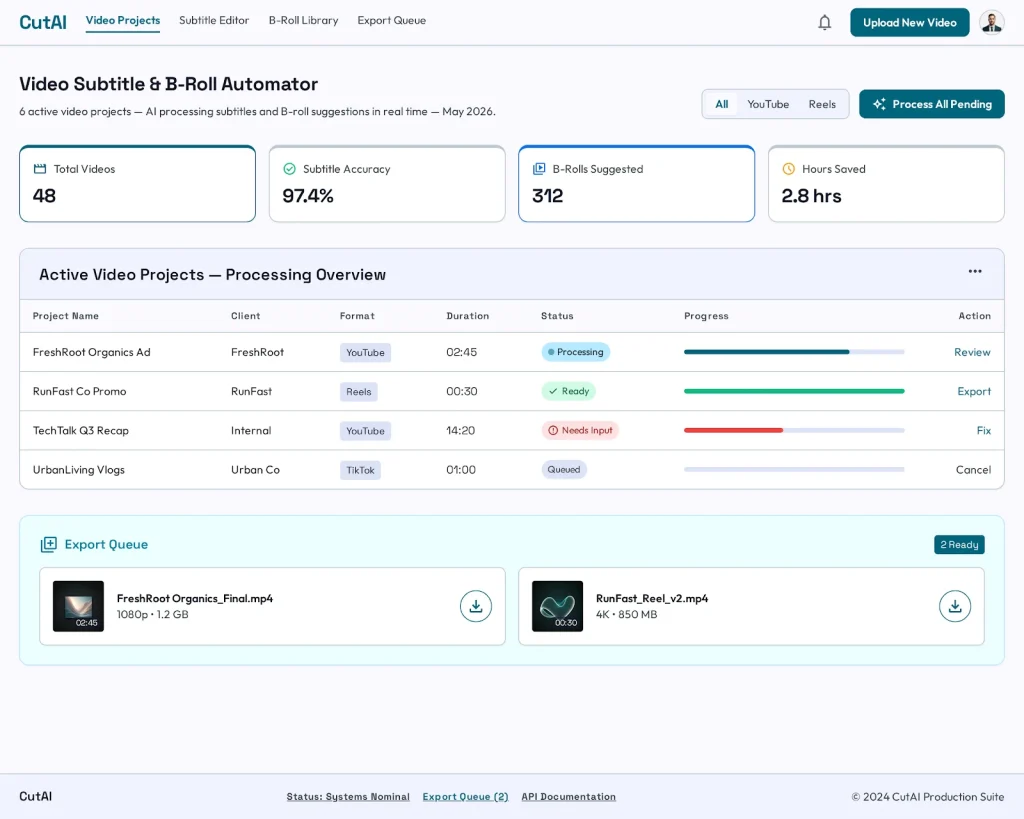Click the 2.8 hrs value
1024x819 pixels.
811,196
